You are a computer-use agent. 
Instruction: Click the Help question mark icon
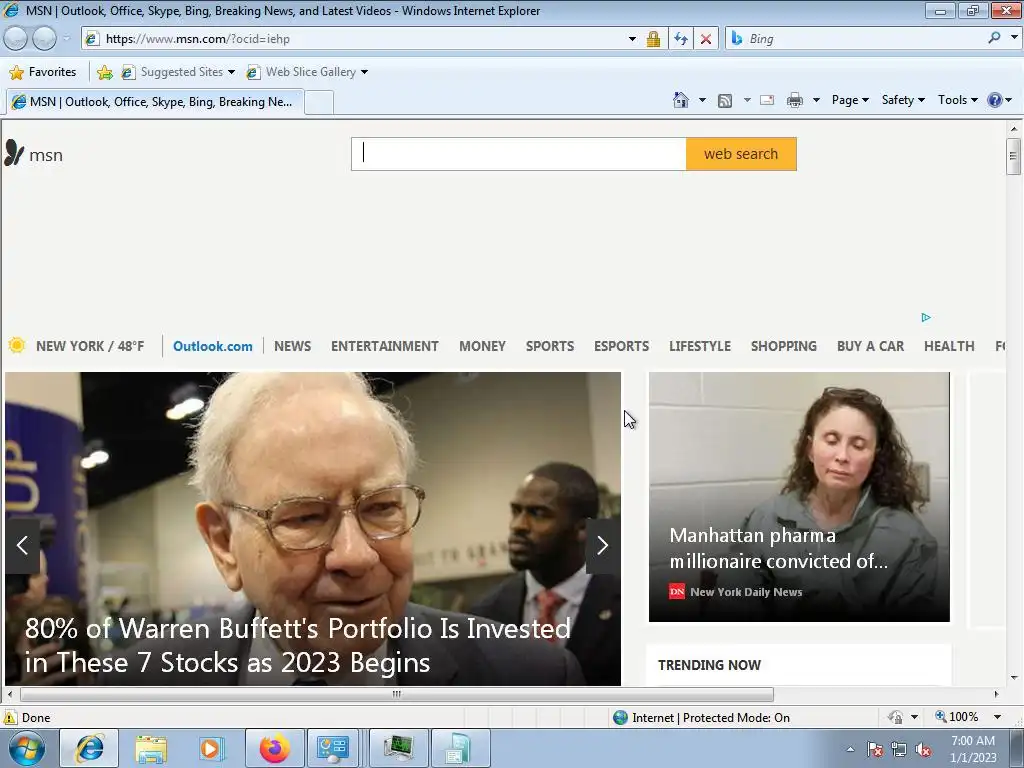coord(995,100)
